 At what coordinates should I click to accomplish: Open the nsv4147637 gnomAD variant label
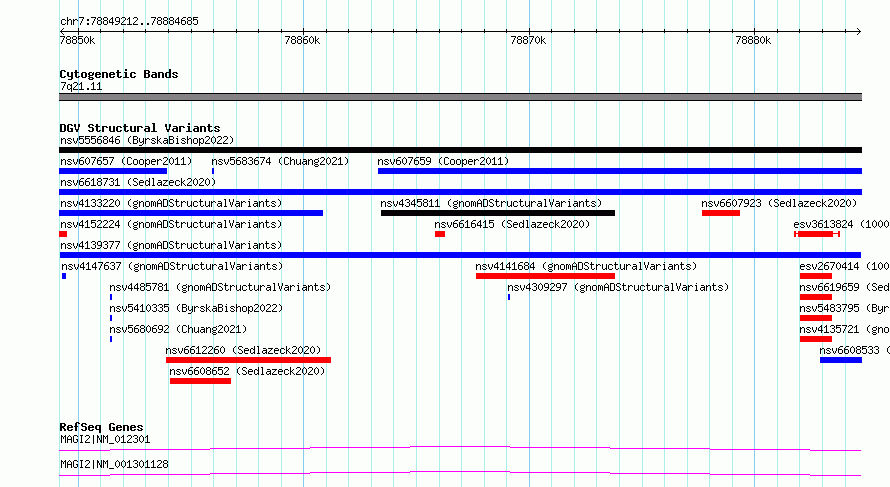(x=172, y=266)
